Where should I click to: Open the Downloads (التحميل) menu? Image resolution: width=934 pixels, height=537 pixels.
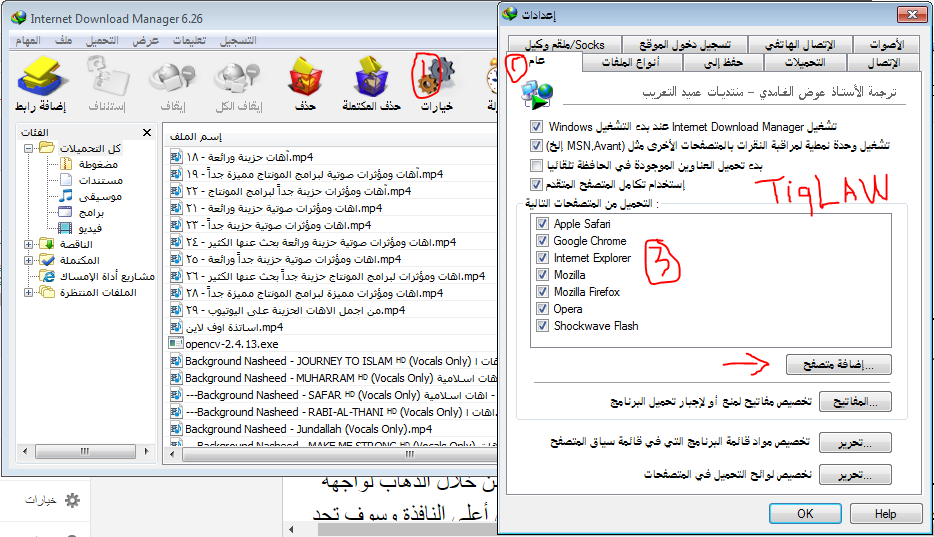(x=102, y=40)
